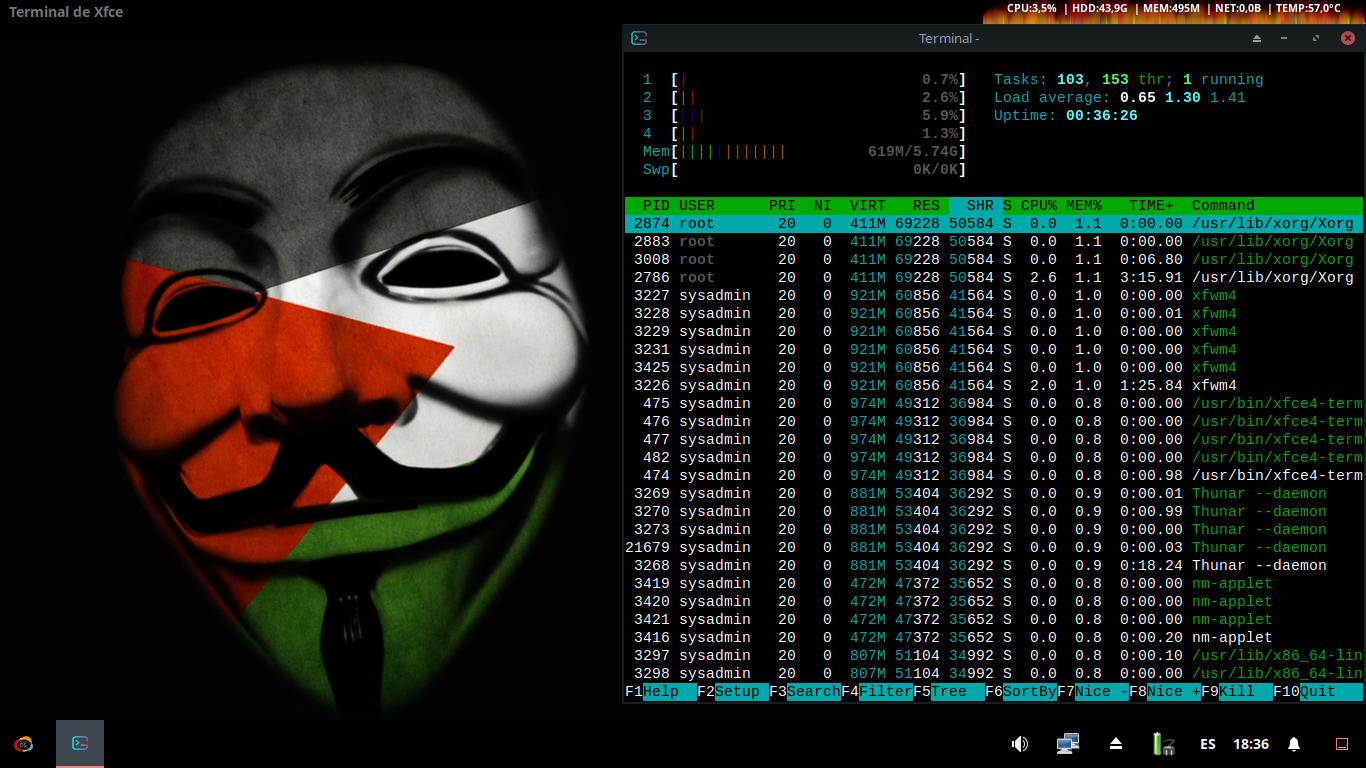
Task: Click the show desktop icon in the panel
Action: pyautogui.click(x=1342, y=744)
